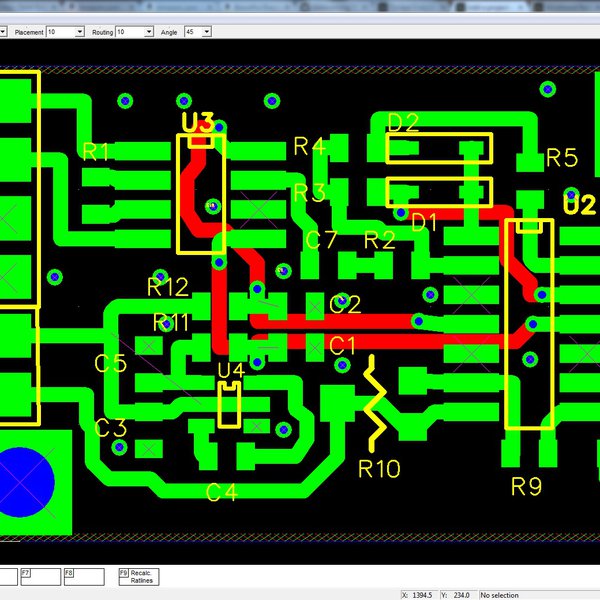600x600 pixels.
Task: Select the C2 capacitor label
Action: coord(345,305)
